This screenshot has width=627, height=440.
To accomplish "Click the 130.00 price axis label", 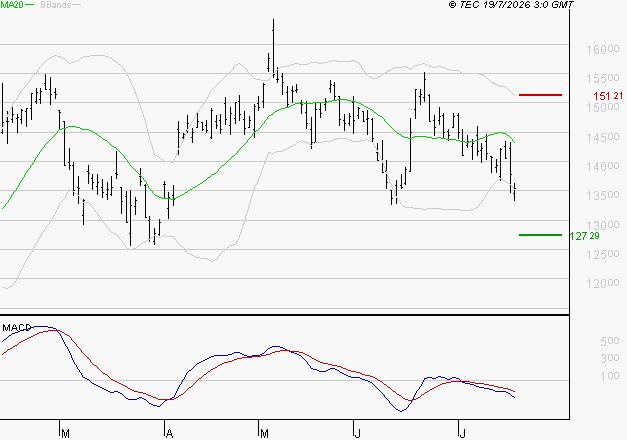I will (603, 225).
